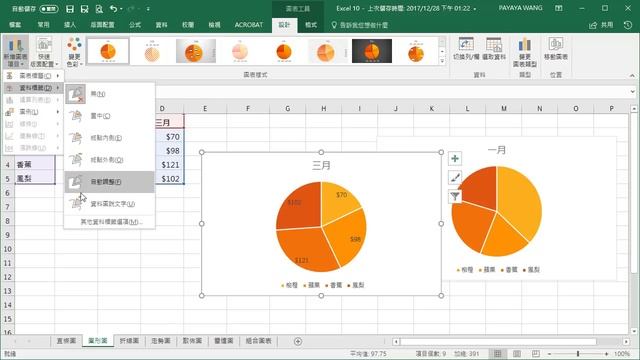Open Add Chart Element (新增圖表項目) button
Screen dimensions: 640x360
(x=16, y=52)
